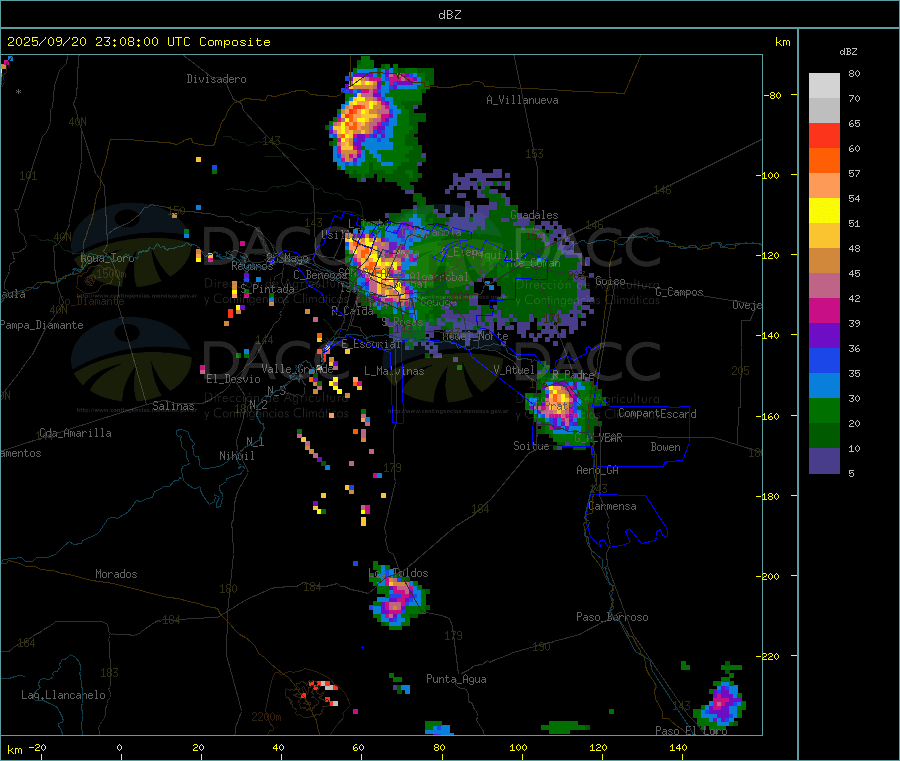Screen dimensions: 900x761
Task: Select the magenta 42 dBZ legend swatch
Action: (824, 310)
